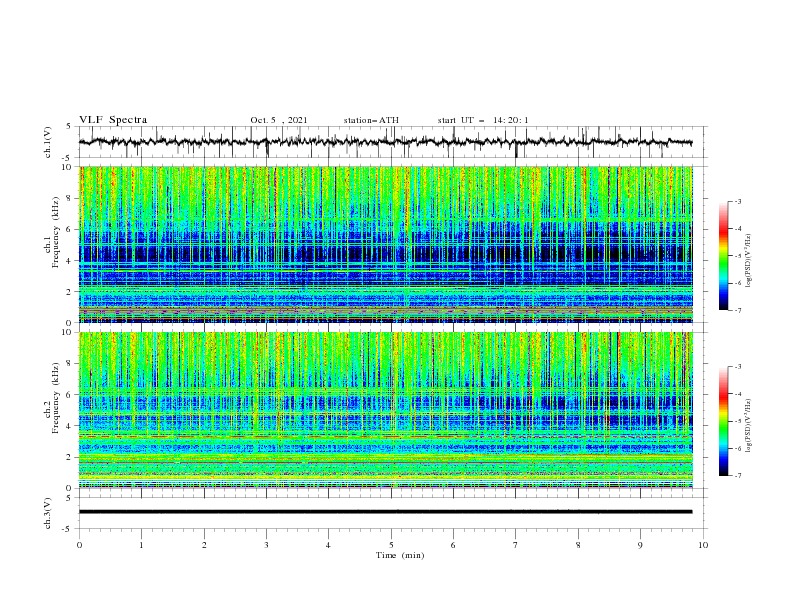This screenshot has width=792, height=612.
Task: Select the "station=ATH" label
Action: tap(371, 120)
